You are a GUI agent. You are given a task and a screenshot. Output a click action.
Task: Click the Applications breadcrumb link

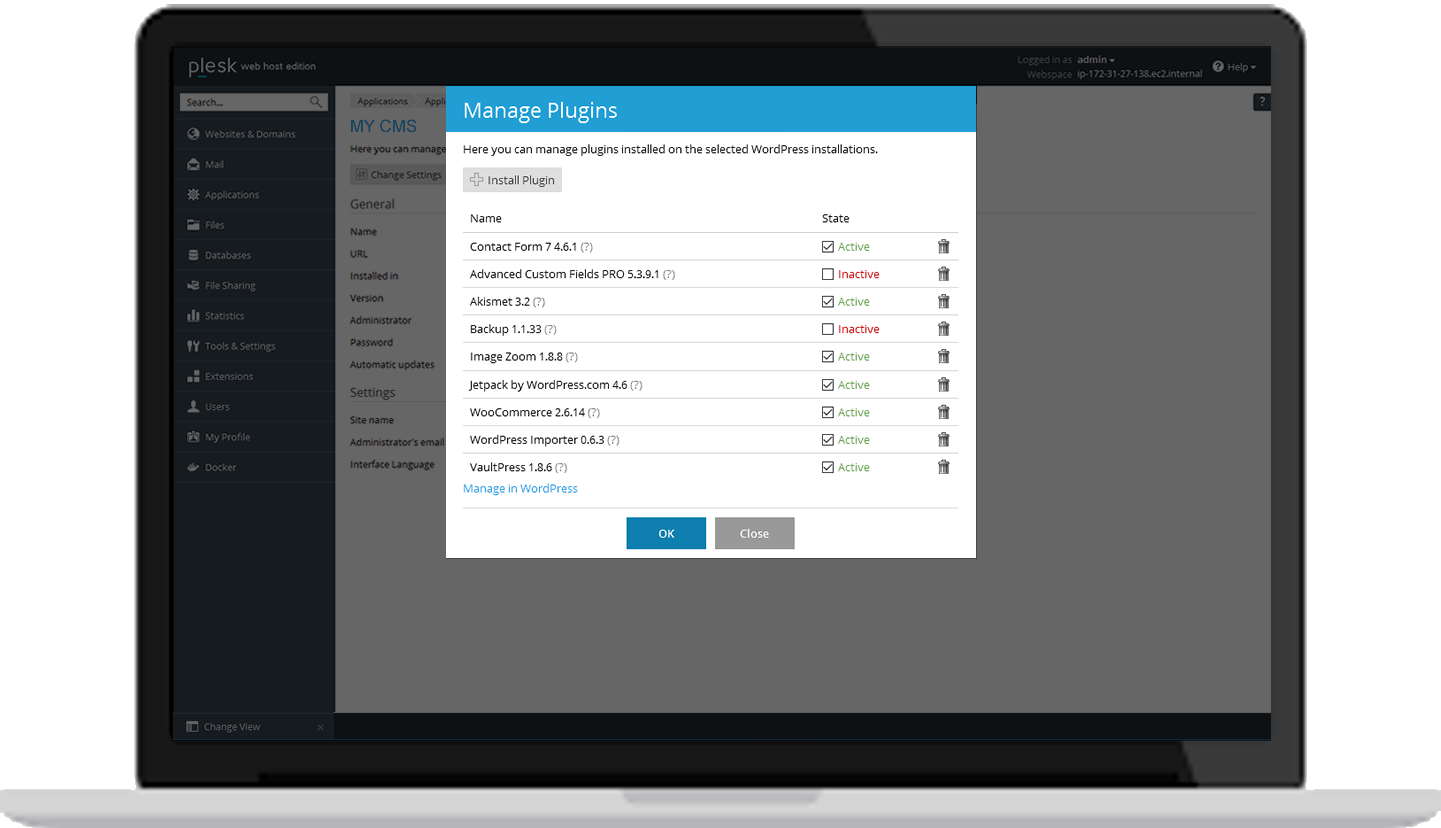(383, 101)
